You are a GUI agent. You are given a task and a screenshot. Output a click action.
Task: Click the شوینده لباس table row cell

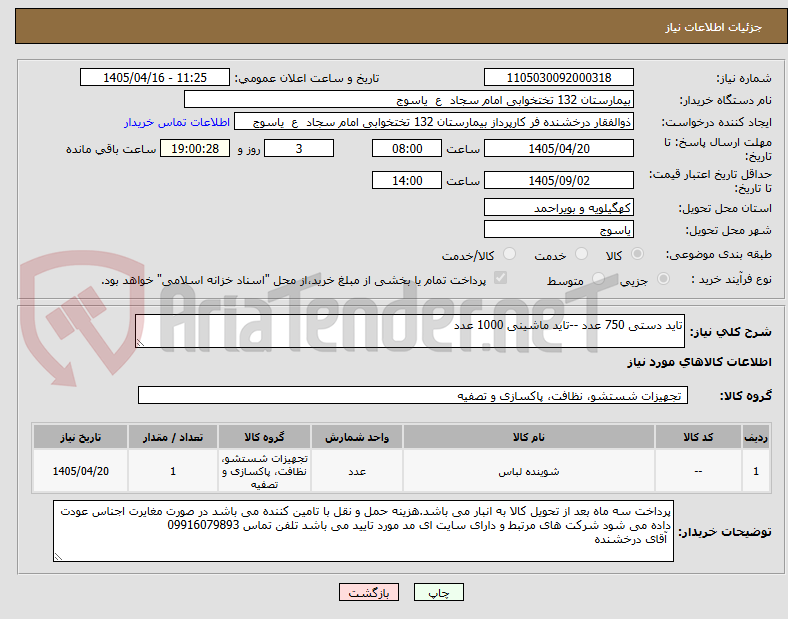(x=529, y=471)
